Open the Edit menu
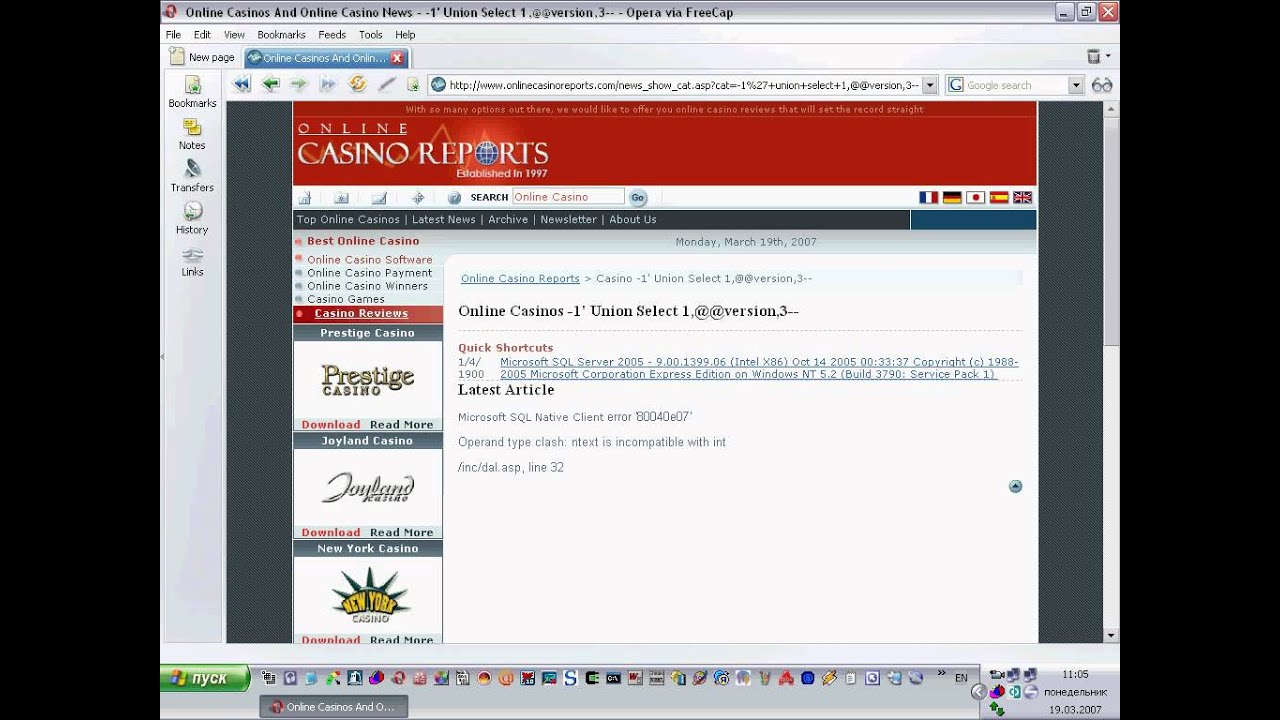 click(x=202, y=34)
